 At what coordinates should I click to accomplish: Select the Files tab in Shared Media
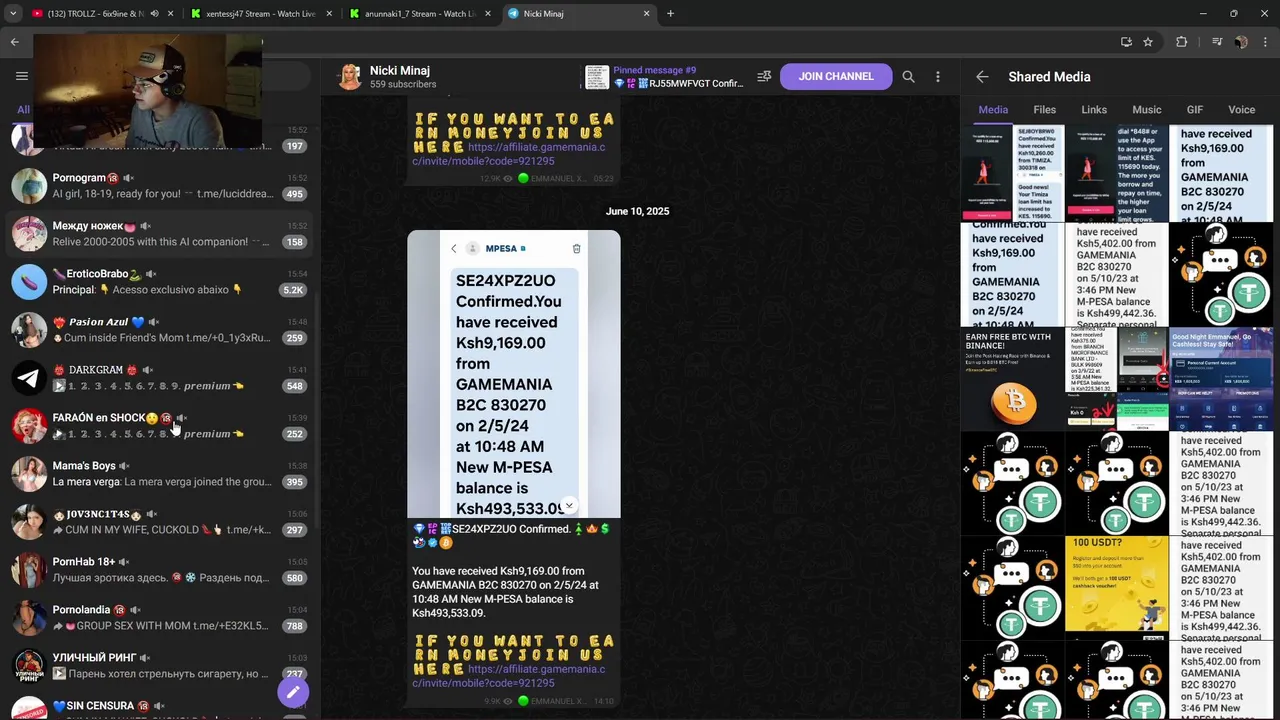click(1045, 110)
